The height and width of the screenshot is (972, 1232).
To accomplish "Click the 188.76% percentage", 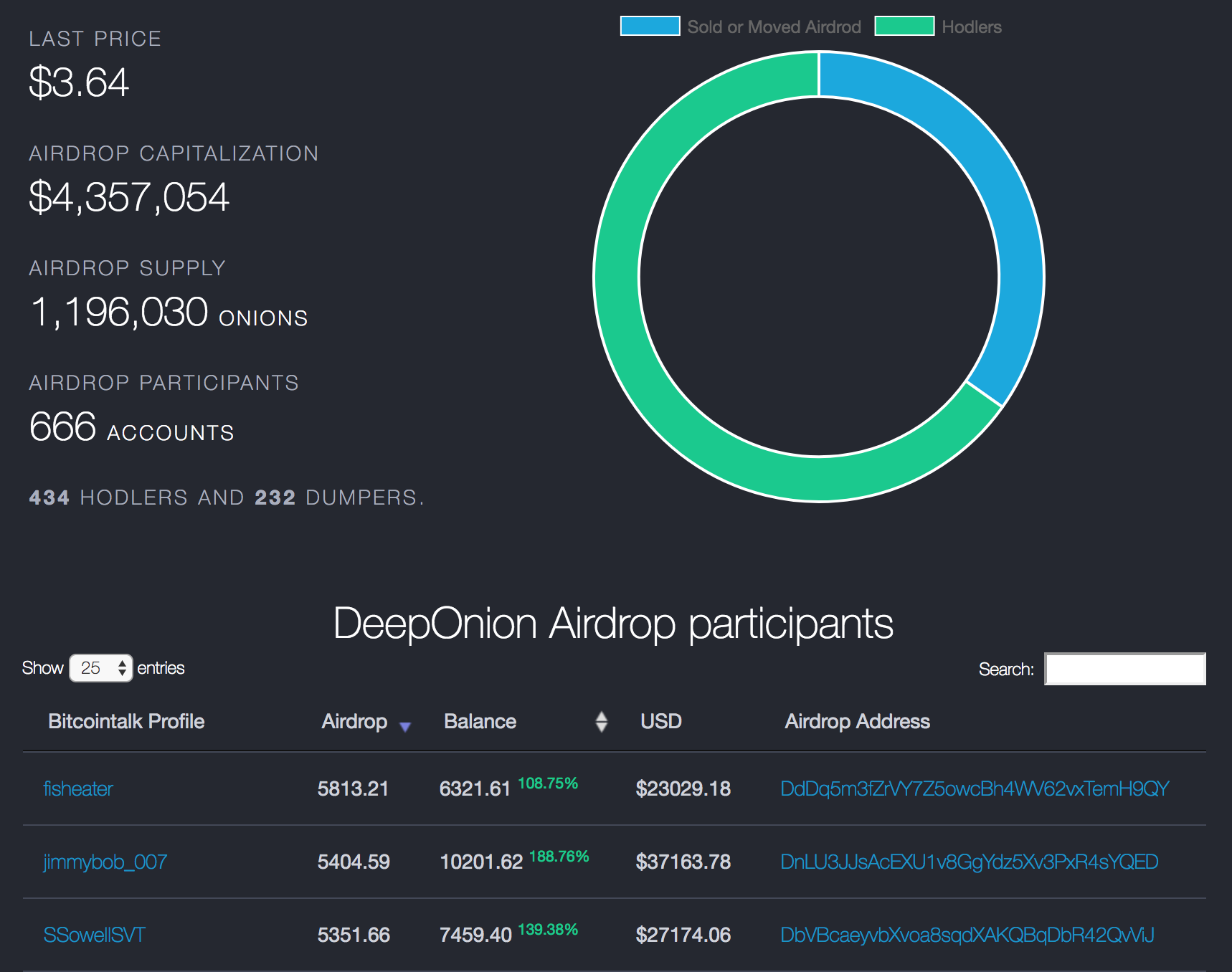I will point(559,857).
